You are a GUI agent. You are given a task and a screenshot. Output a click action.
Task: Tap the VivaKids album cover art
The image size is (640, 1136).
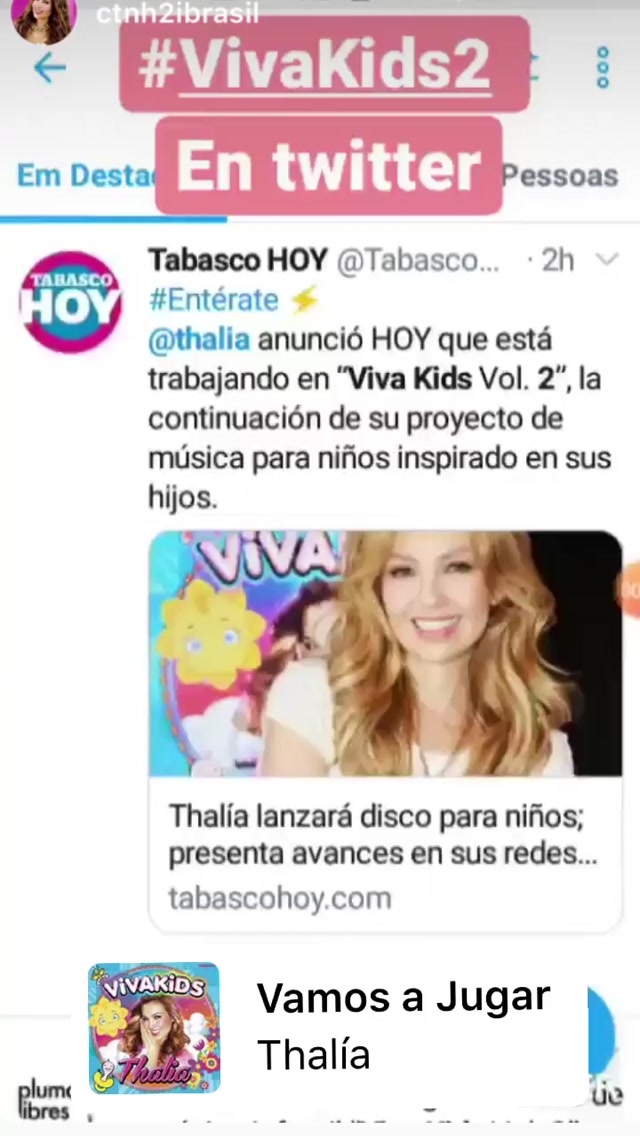154,1027
